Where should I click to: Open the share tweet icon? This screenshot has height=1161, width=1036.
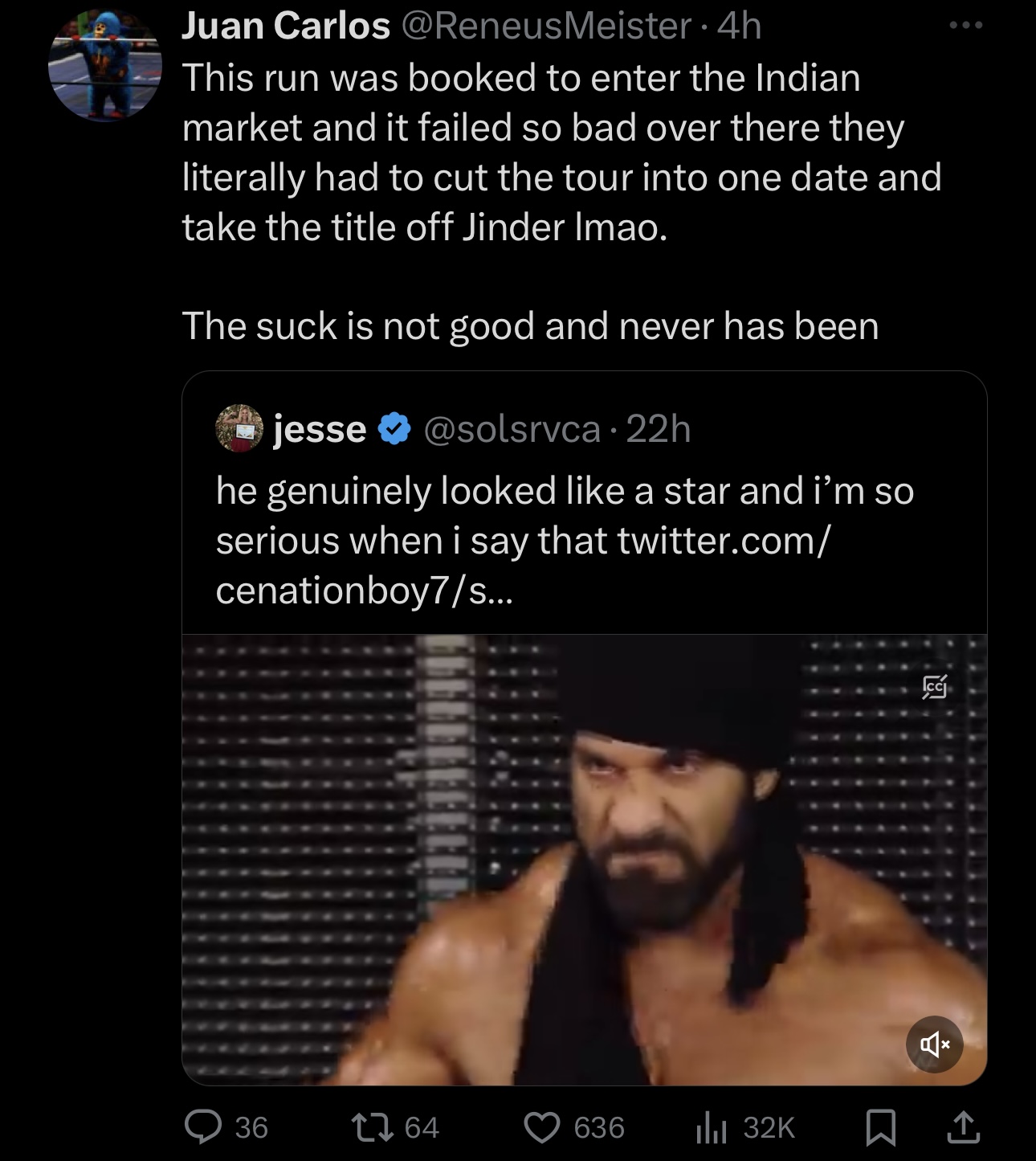pos(963,1126)
